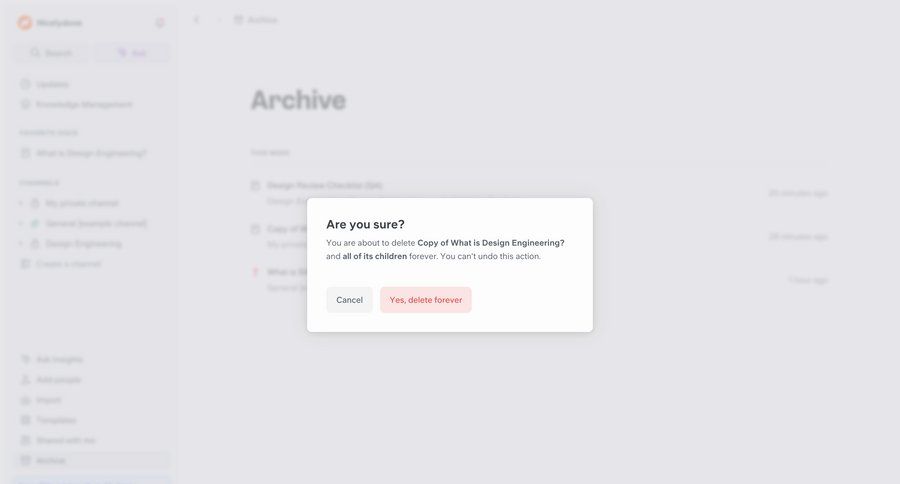
Task: Click the Ask Insights icon in sidebar
Action: tap(26, 359)
